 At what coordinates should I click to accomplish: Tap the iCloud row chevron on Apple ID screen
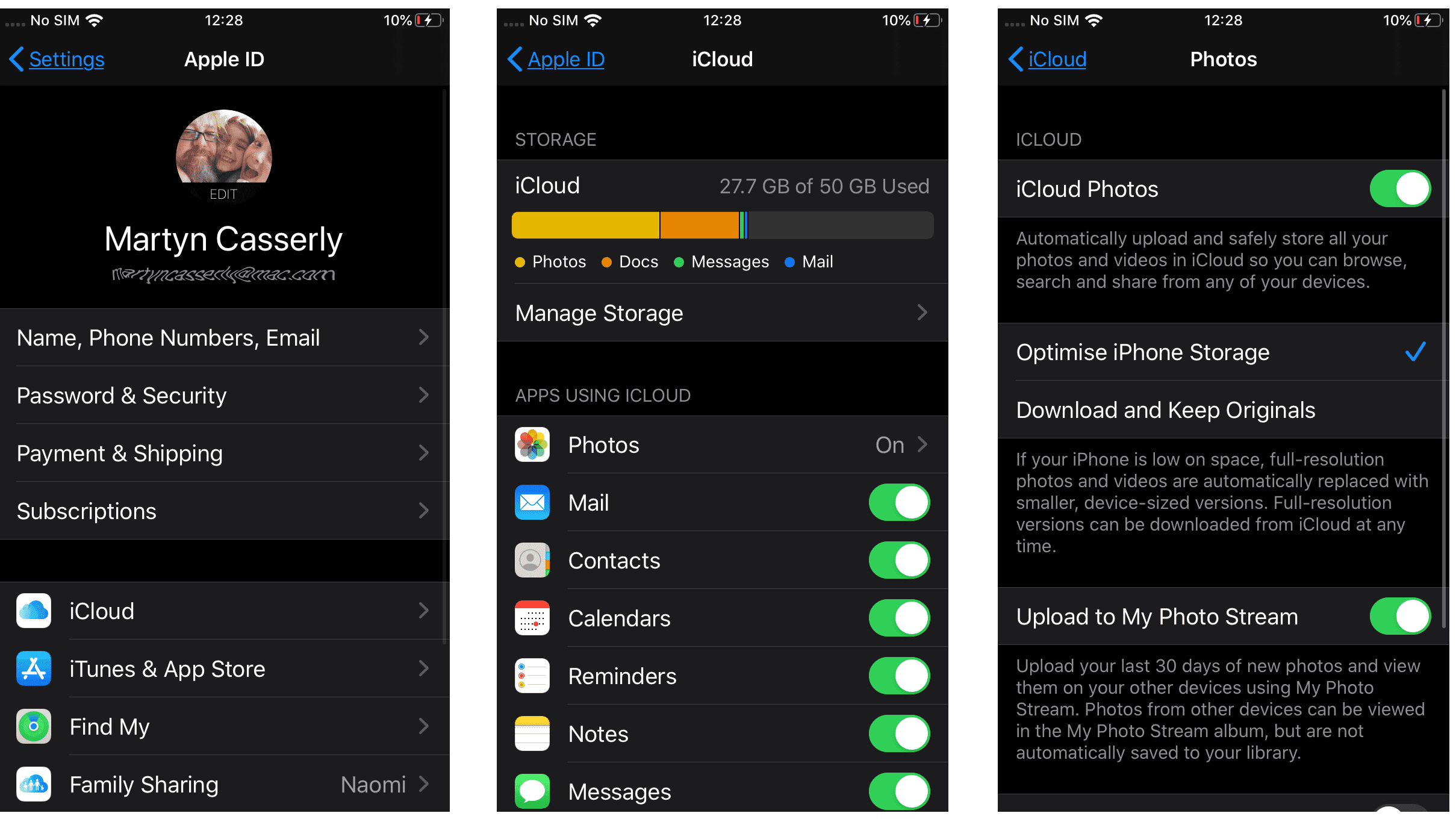424,611
